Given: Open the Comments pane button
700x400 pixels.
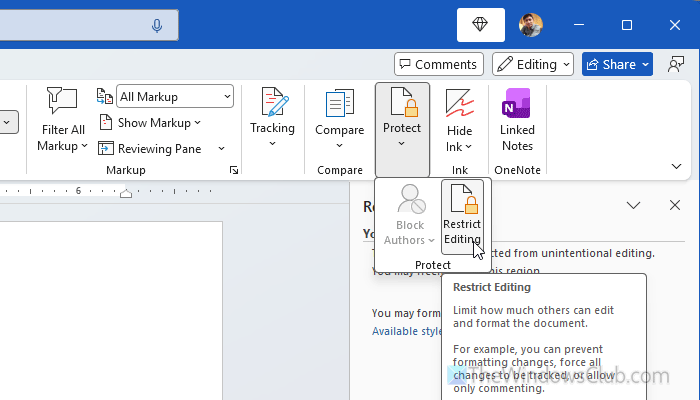Looking at the screenshot, I should click(439, 64).
